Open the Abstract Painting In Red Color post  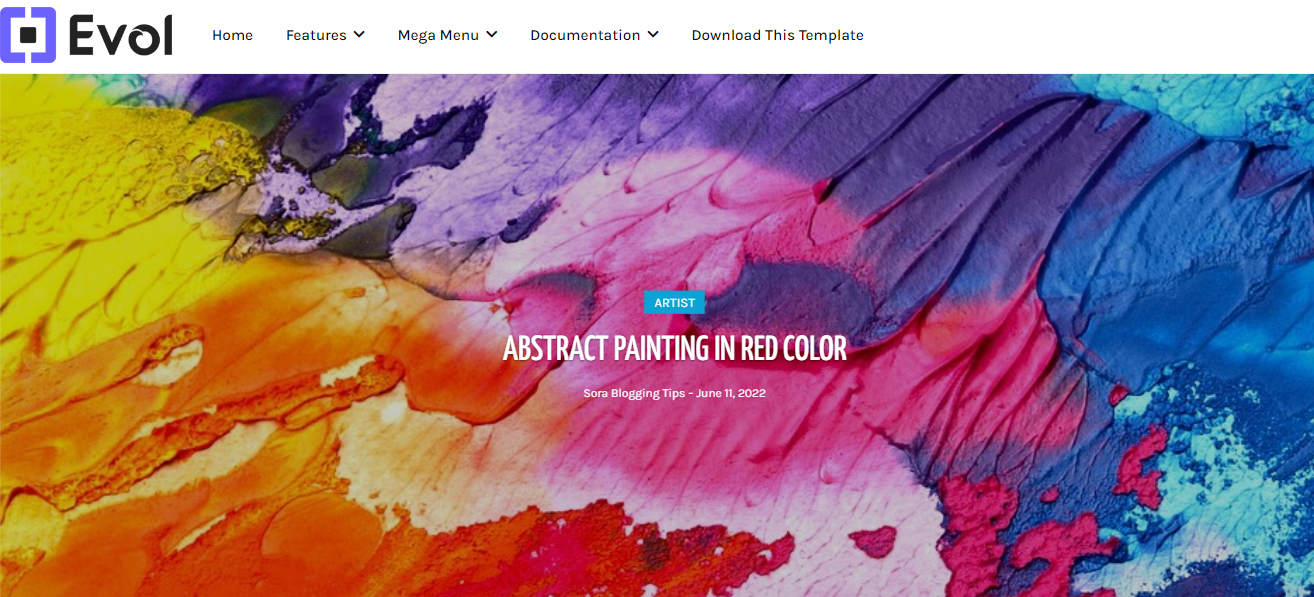[x=675, y=348]
